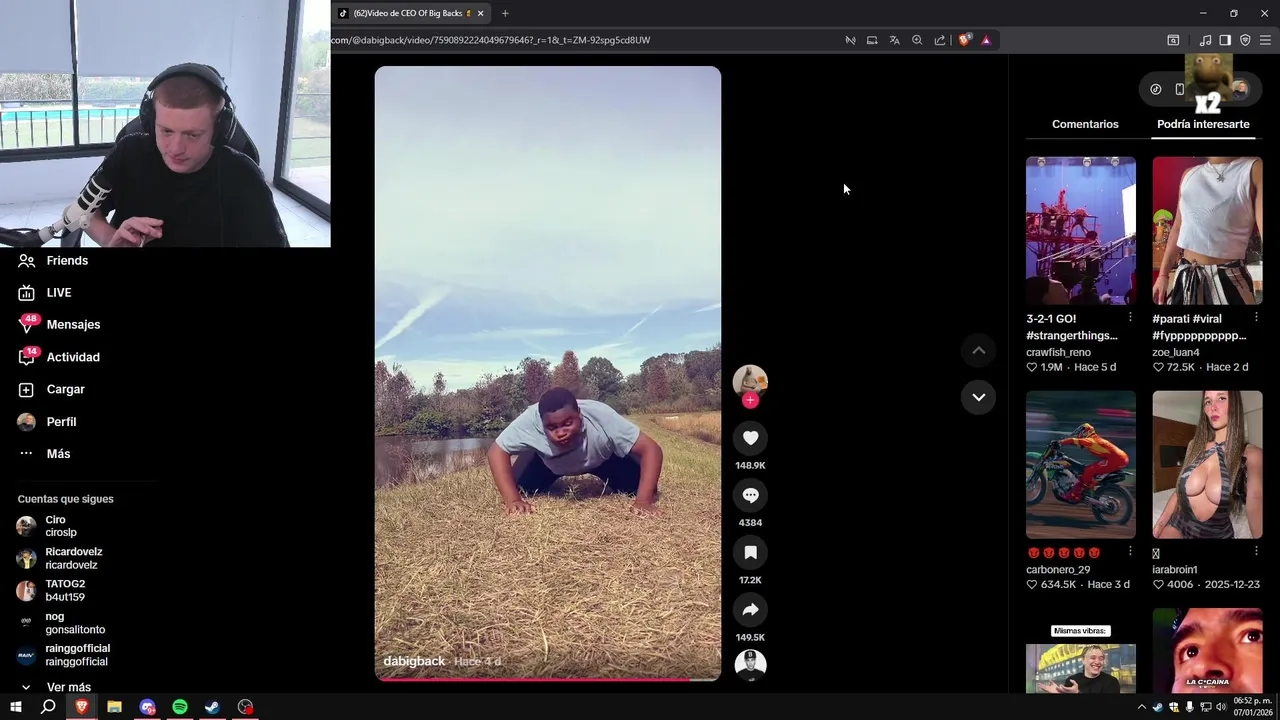Click the taskbar volume speaker icon
1280x720 pixels.
[x=1221, y=707]
